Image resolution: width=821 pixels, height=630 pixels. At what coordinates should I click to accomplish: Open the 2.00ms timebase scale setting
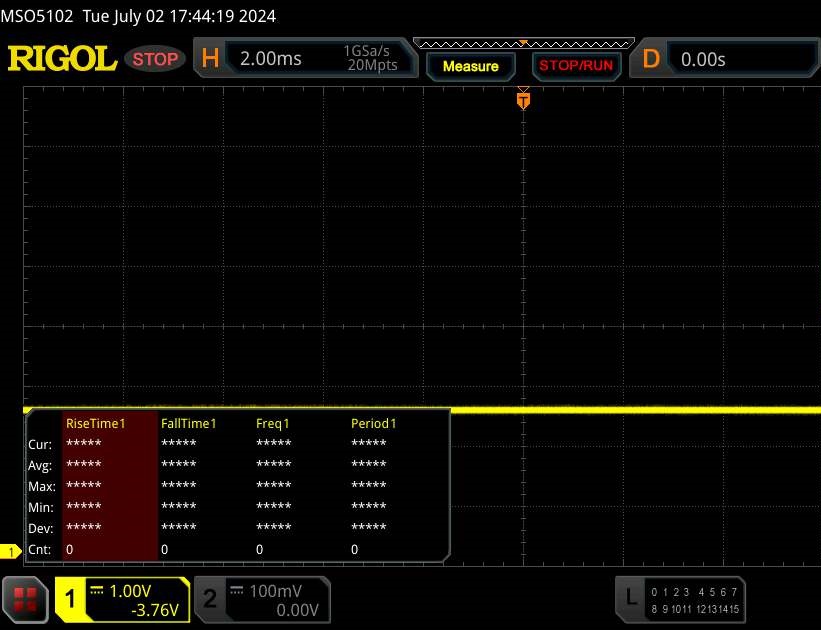271,59
